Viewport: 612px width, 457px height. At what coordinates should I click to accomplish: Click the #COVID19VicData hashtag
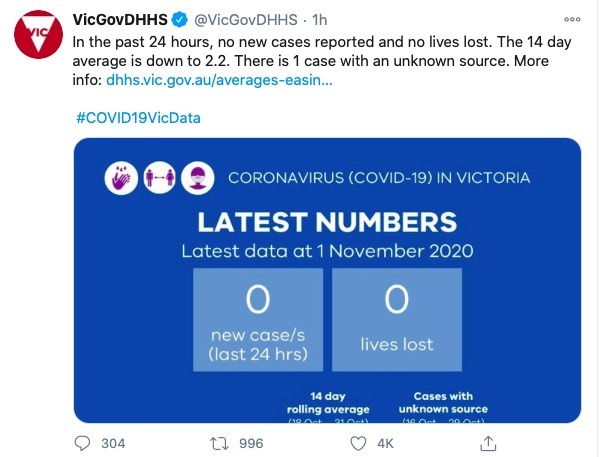138,118
